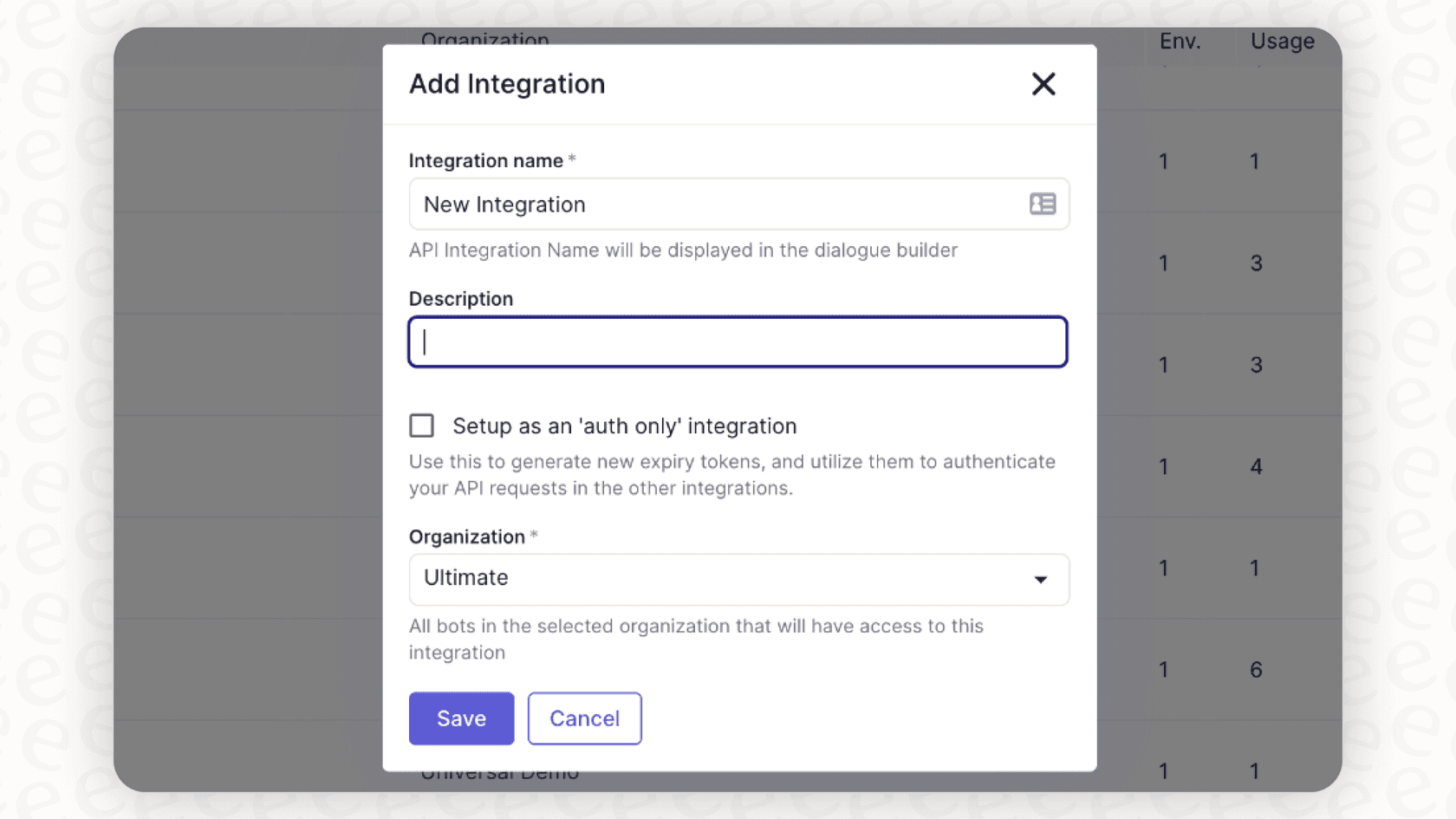Image resolution: width=1456 pixels, height=819 pixels.
Task: Close the Add Integration dialog
Action: tap(1043, 84)
